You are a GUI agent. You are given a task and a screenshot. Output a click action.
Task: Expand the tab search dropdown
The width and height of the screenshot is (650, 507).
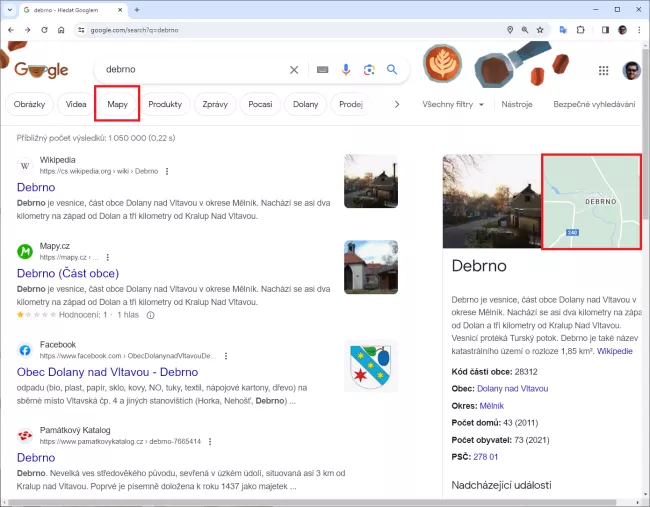(10, 10)
